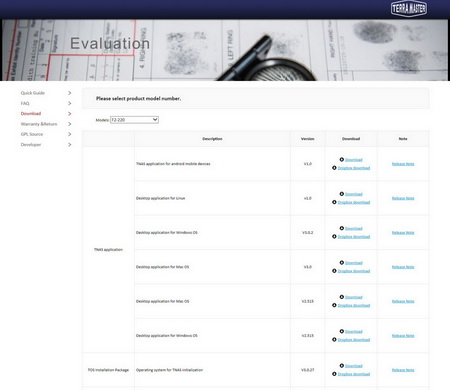450x390 pixels.
Task: Click the 'TOS Installation Package' category cell
Action: pyautogui.click(x=108, y=370)
